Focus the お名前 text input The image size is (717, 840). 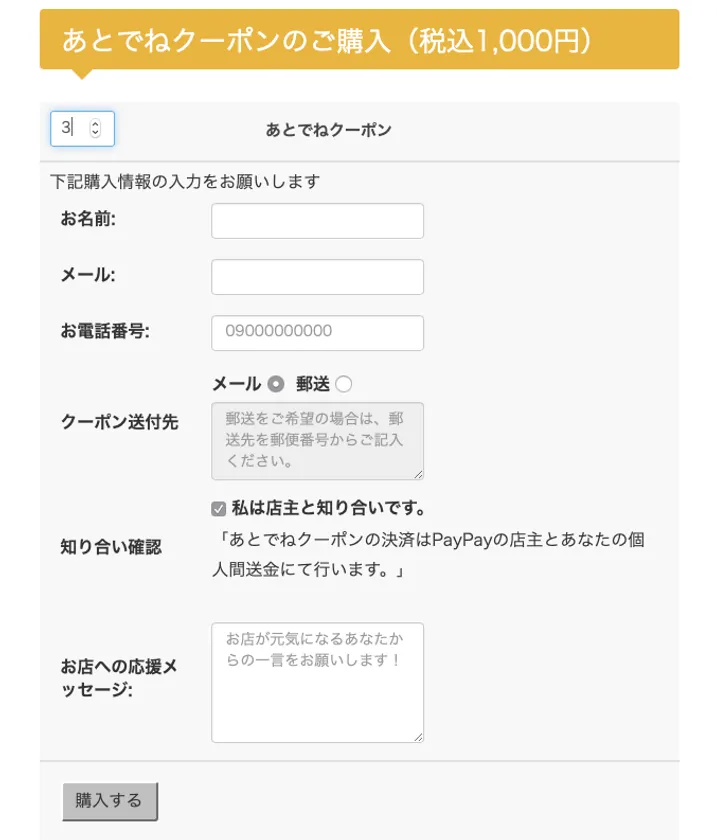(x=317, y=221)
